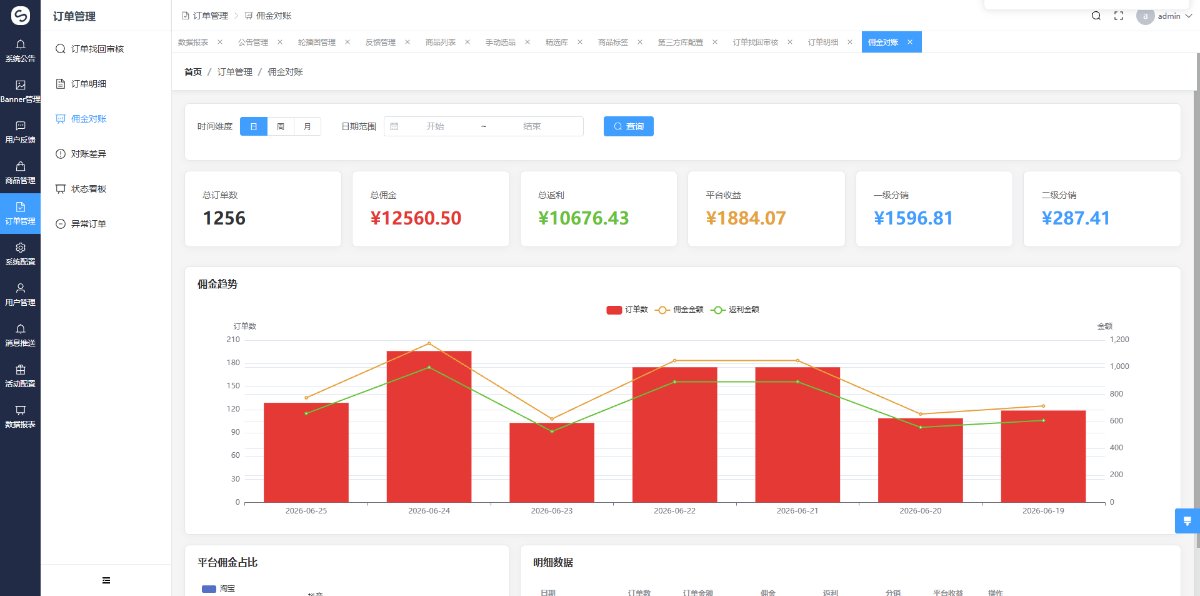The image size is (1200, 596).
Task: Open 异常订单 in the submenu
Action: pyautogui.click(x=106, y=224)
